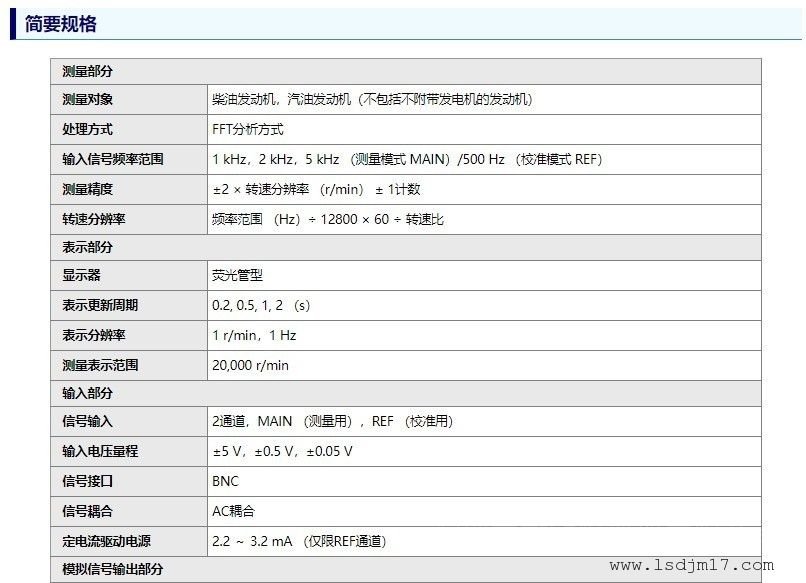Click the 简要规格 section heading
The height and width of the screenshot is (583, 806).
click(60, 24)
